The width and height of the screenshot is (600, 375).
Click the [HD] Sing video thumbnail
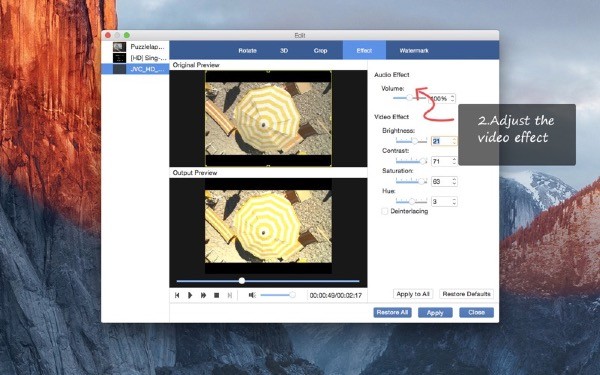(119, 58)
